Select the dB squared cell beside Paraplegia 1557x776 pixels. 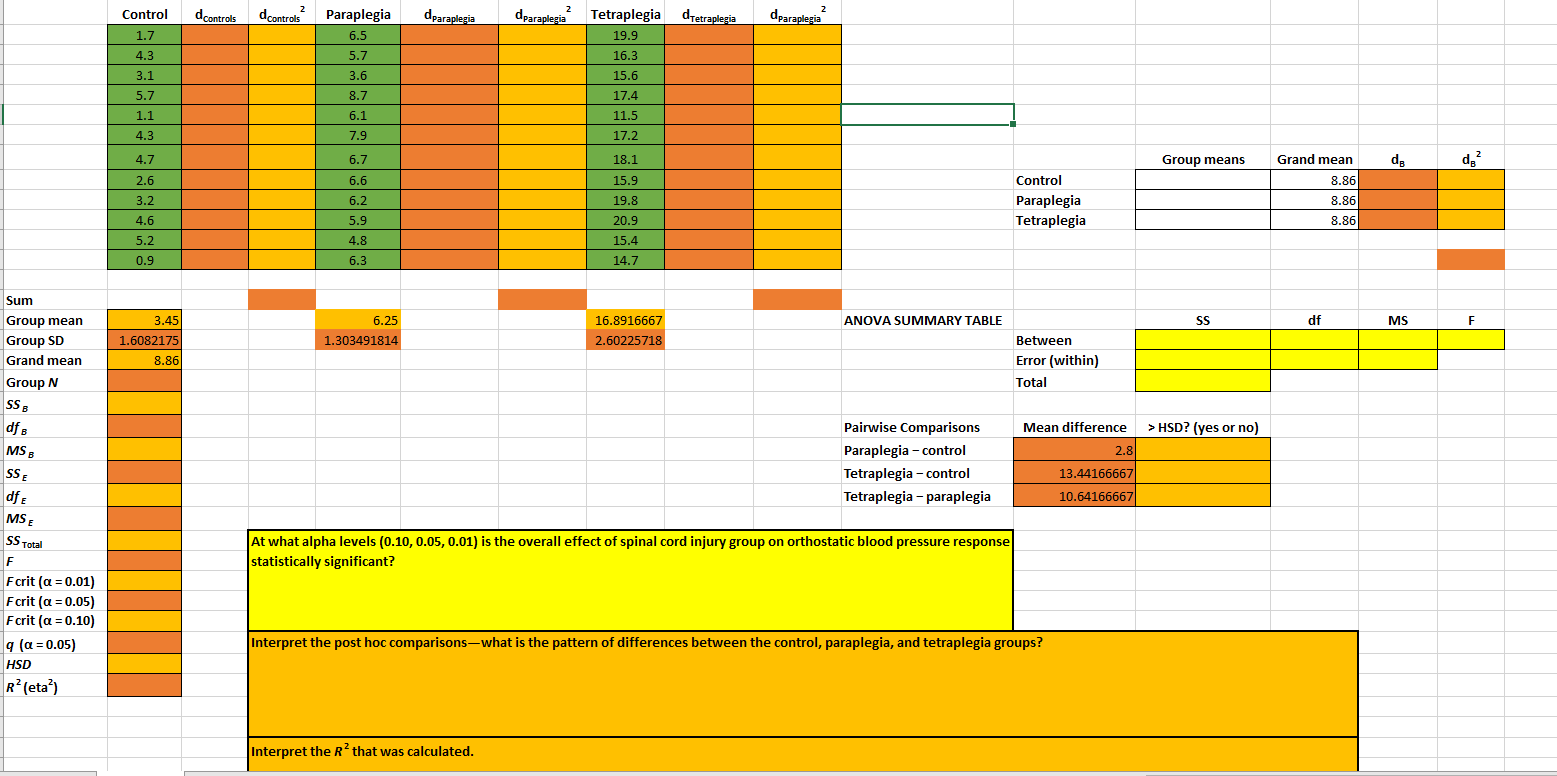click(x=1470, y=200)
